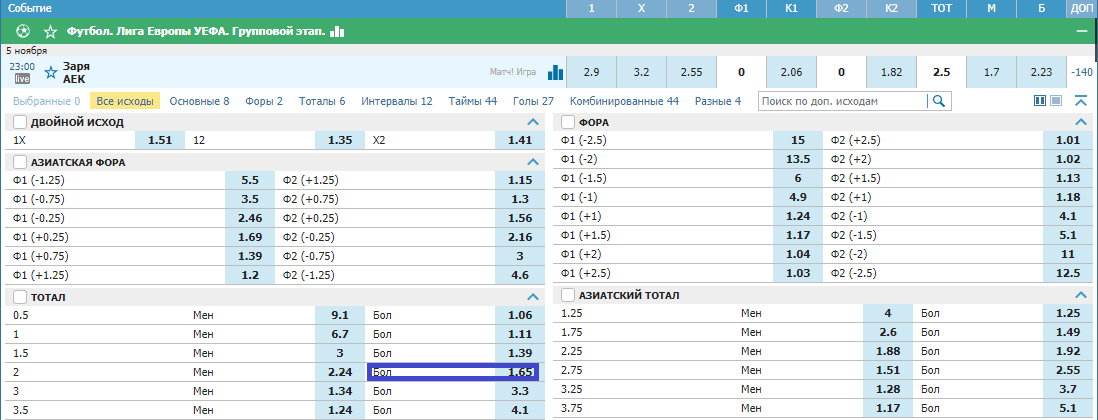The height and width of the screenshot is (420, 1098).
Task: Click the Событие column header
Action: tap(28, 8)
